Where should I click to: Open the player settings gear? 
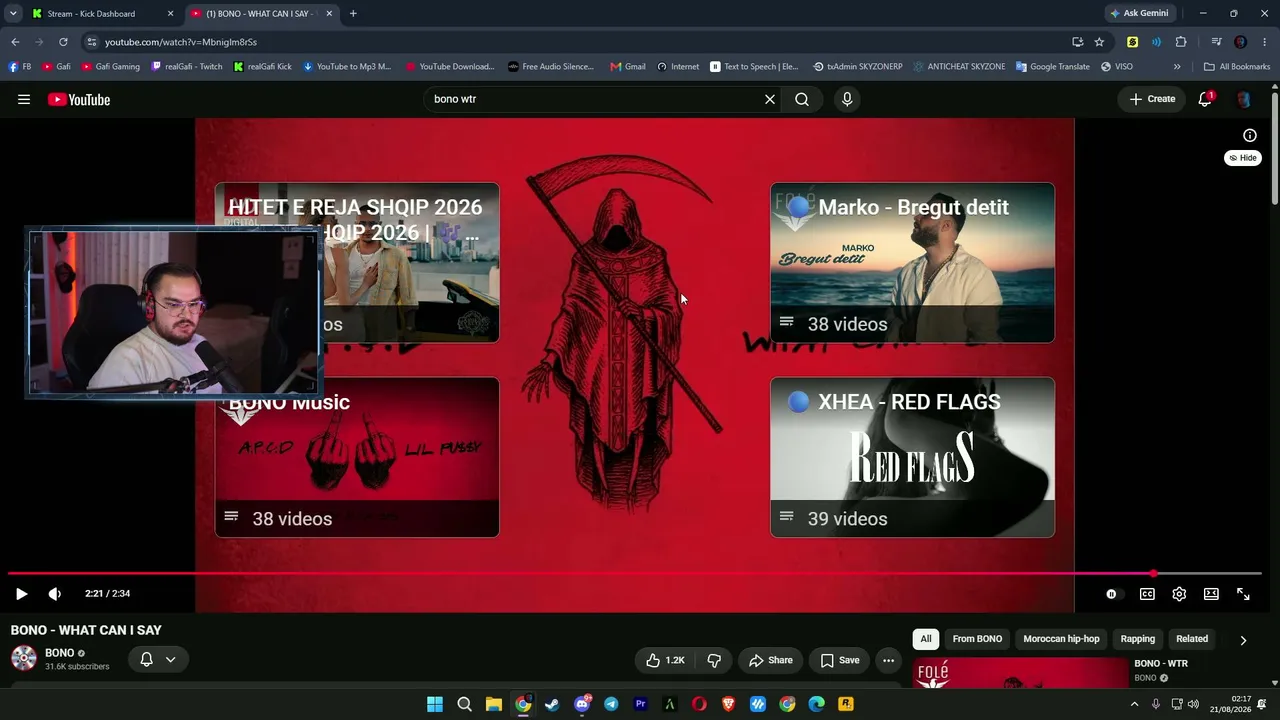(x=1179, y=594)
